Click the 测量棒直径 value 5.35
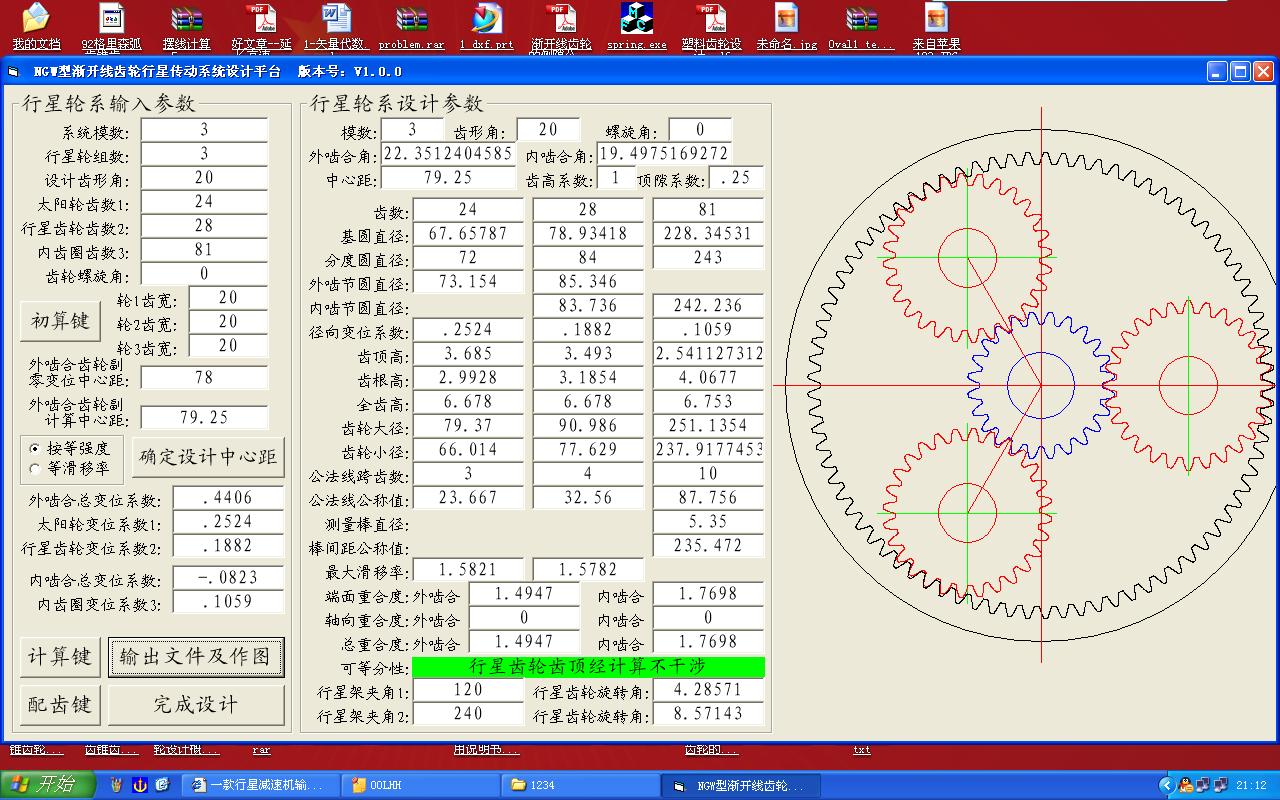This screenshot has width=1280, height=800. (x=709, y=521)
